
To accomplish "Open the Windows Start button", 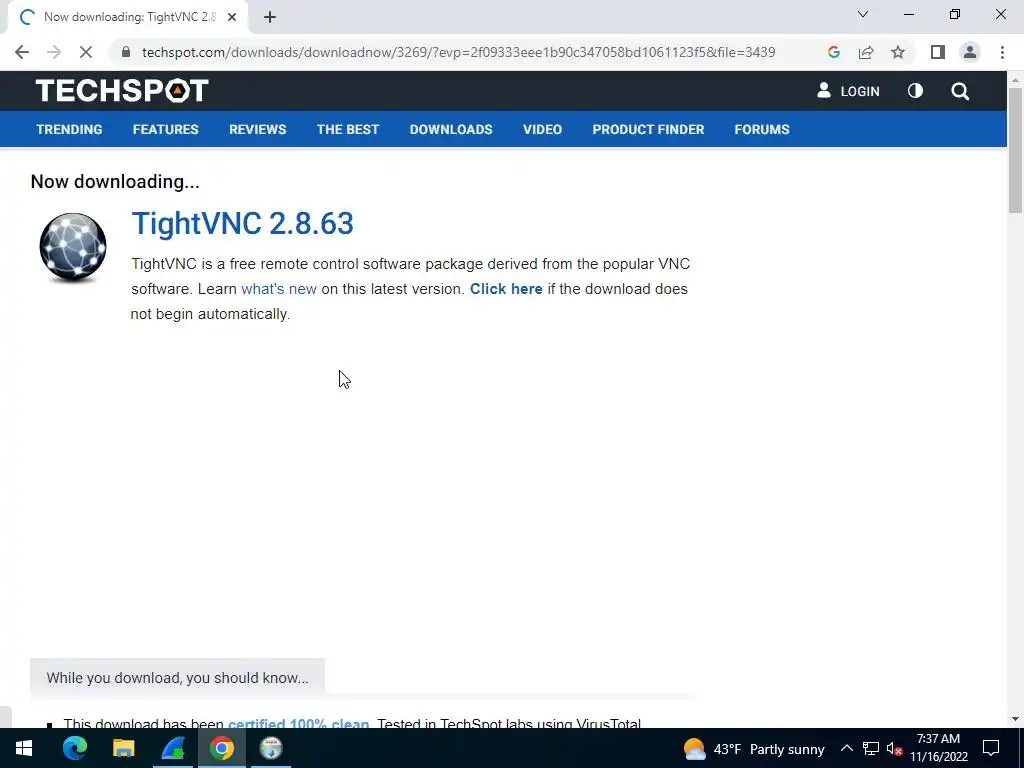I will point(24,748).
